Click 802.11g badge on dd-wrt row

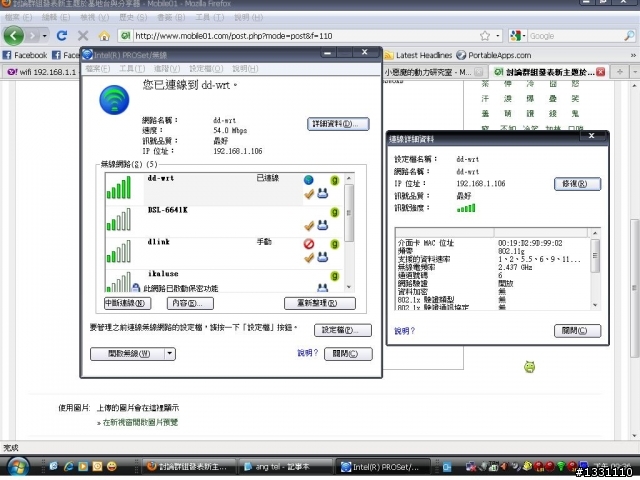[334, 180]
